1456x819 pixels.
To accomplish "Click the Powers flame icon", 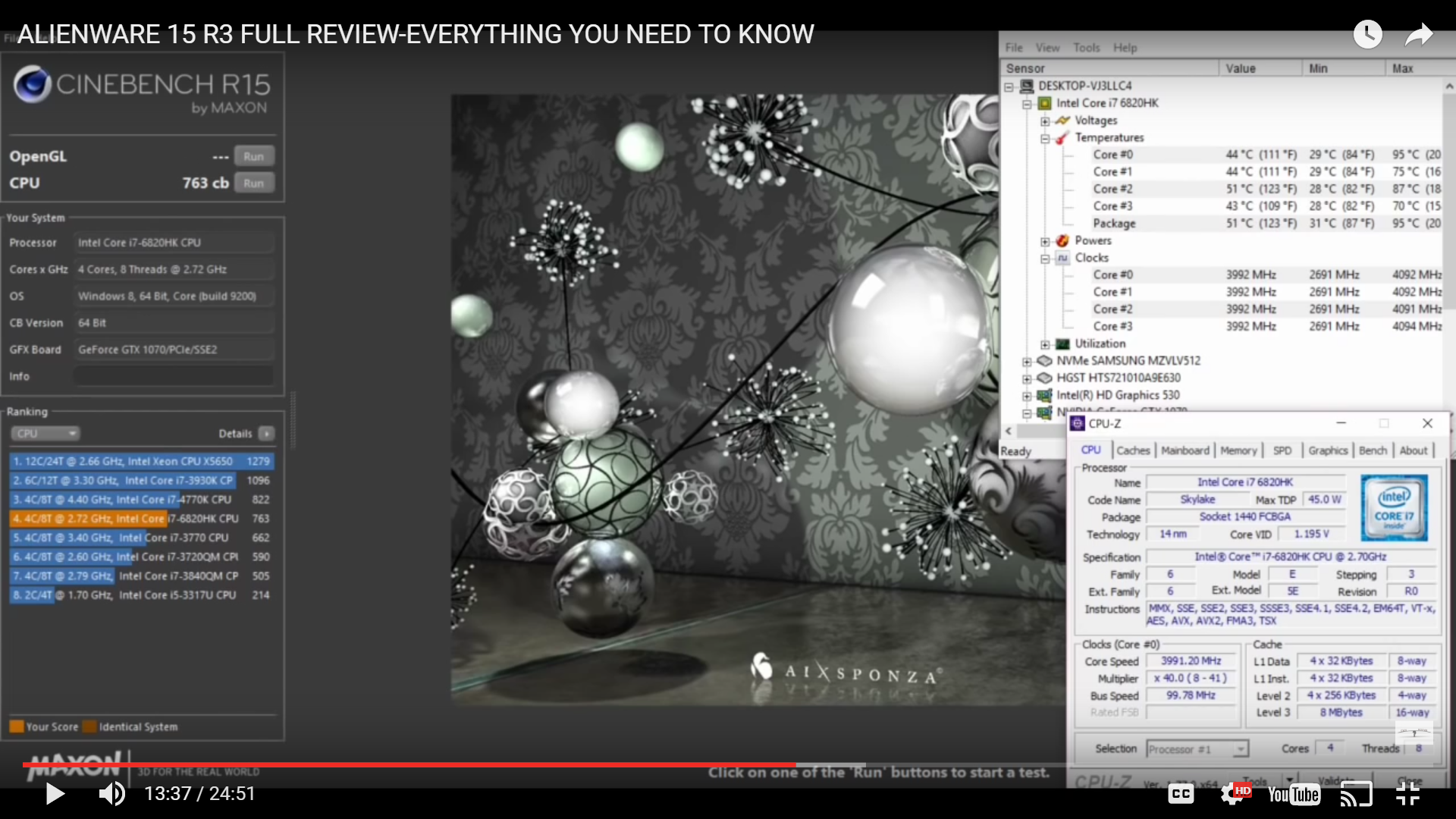I will click(x=1062, y=240).
